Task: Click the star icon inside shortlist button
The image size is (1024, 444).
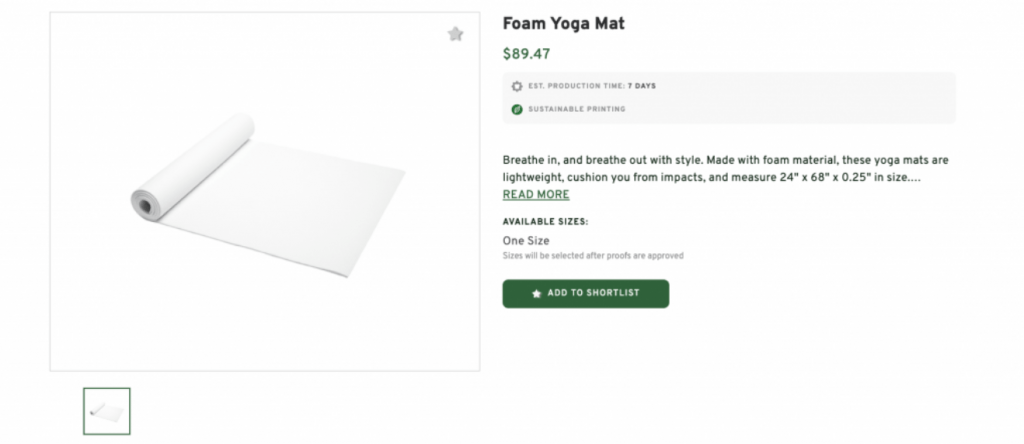Action: [x=537, y=294]
